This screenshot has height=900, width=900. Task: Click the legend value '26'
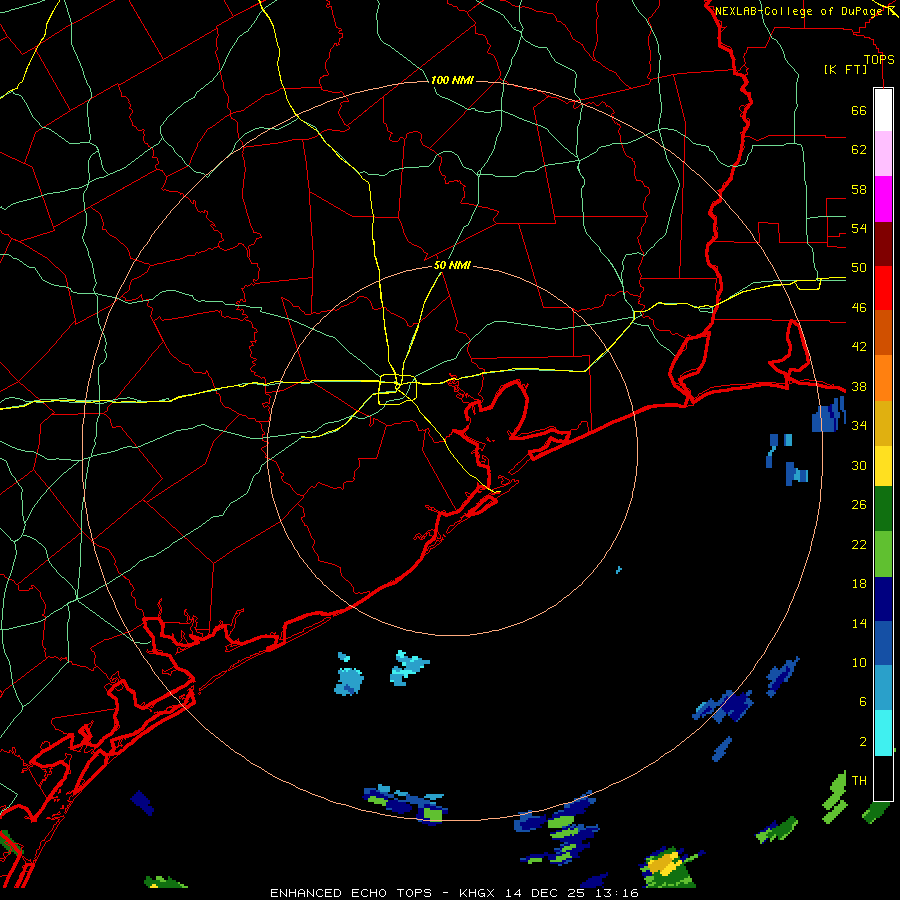point(859,505)
